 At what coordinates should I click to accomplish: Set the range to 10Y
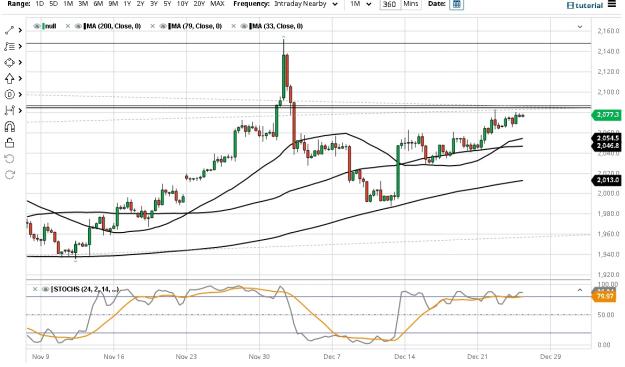click(183, 4)
